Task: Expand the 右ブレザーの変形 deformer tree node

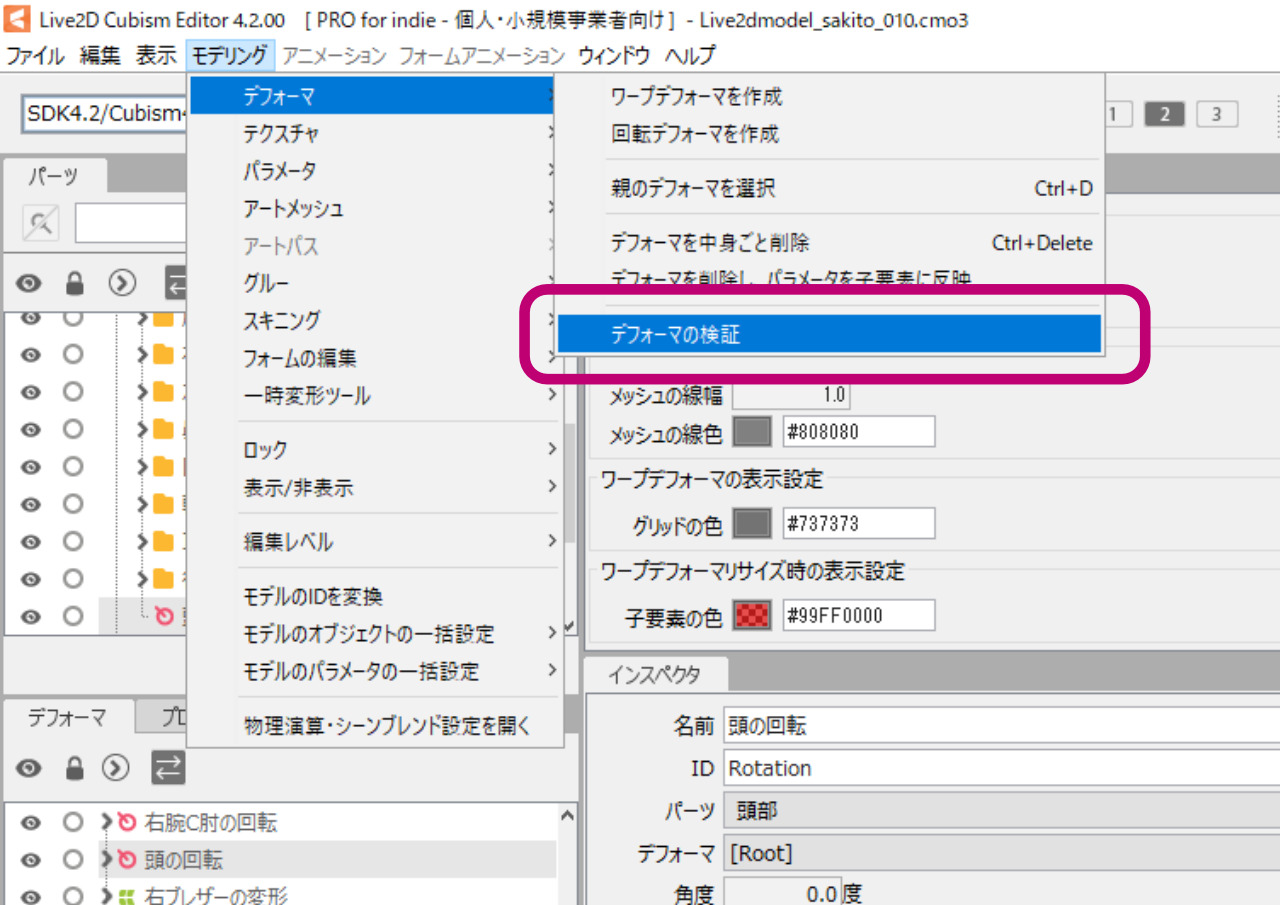Action: (x=107, y=896)
